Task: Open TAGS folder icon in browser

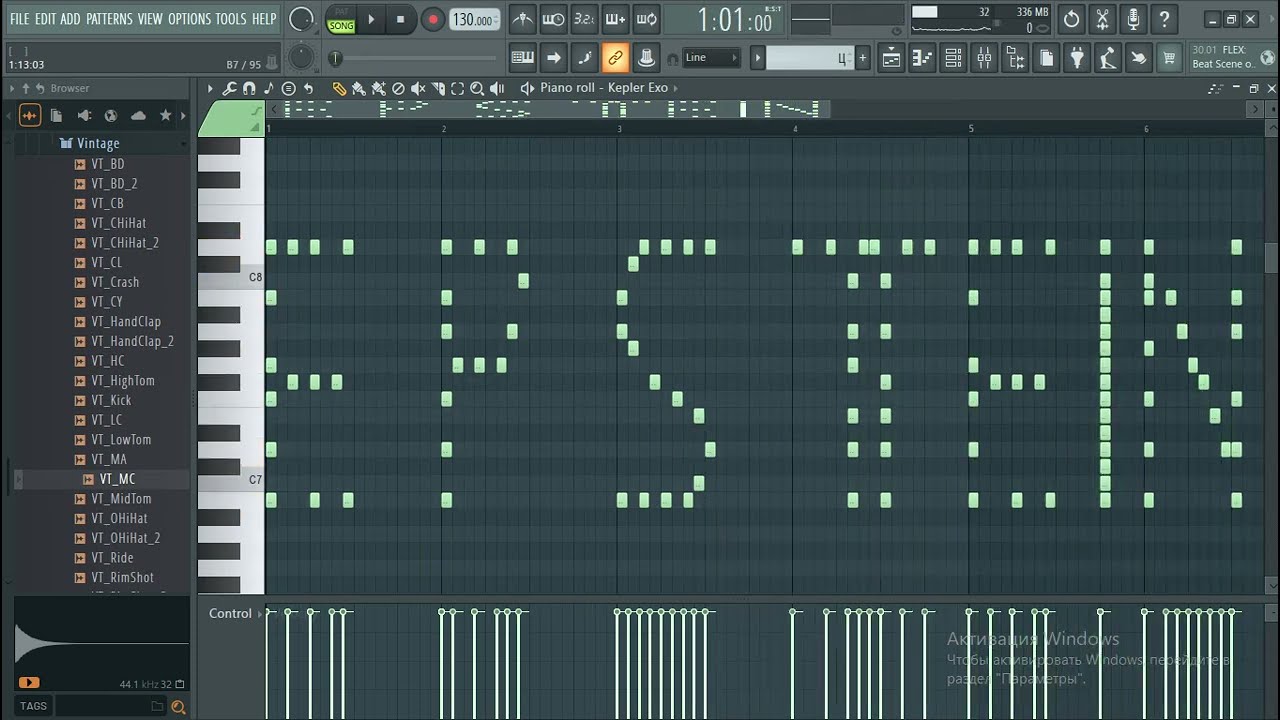Action: tap(157, 706)
